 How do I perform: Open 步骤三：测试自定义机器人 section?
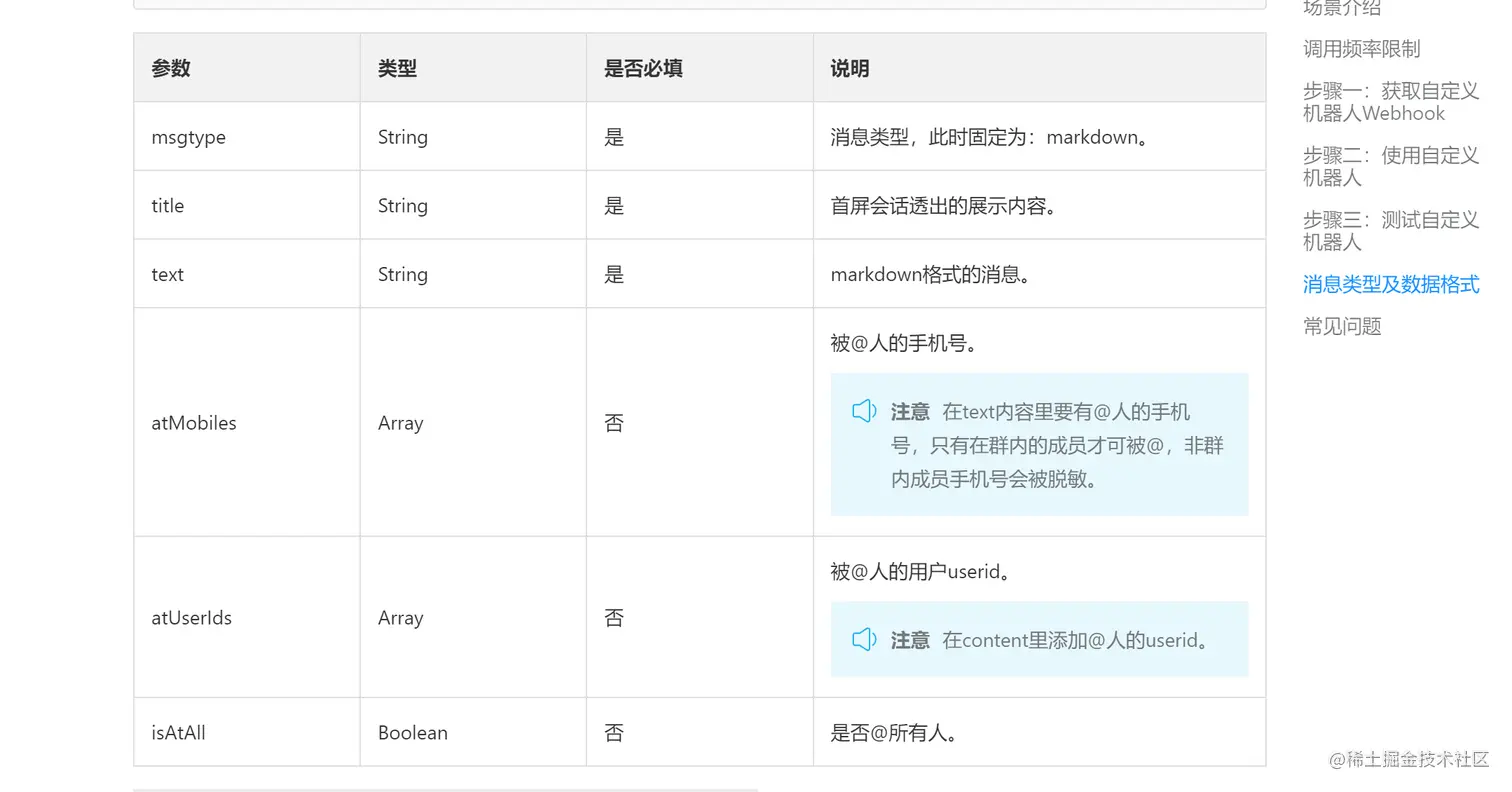1390,230
